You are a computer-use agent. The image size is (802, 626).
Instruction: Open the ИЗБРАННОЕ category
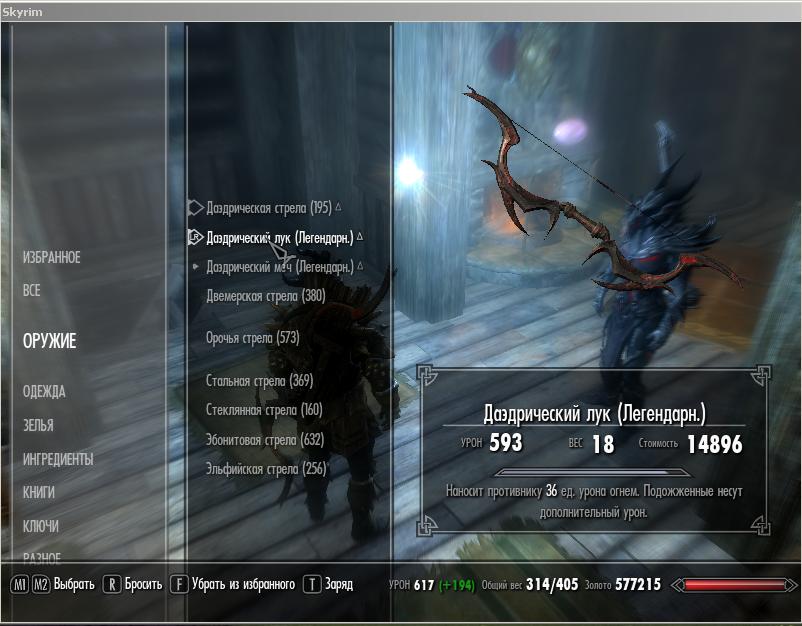point(52,257)
